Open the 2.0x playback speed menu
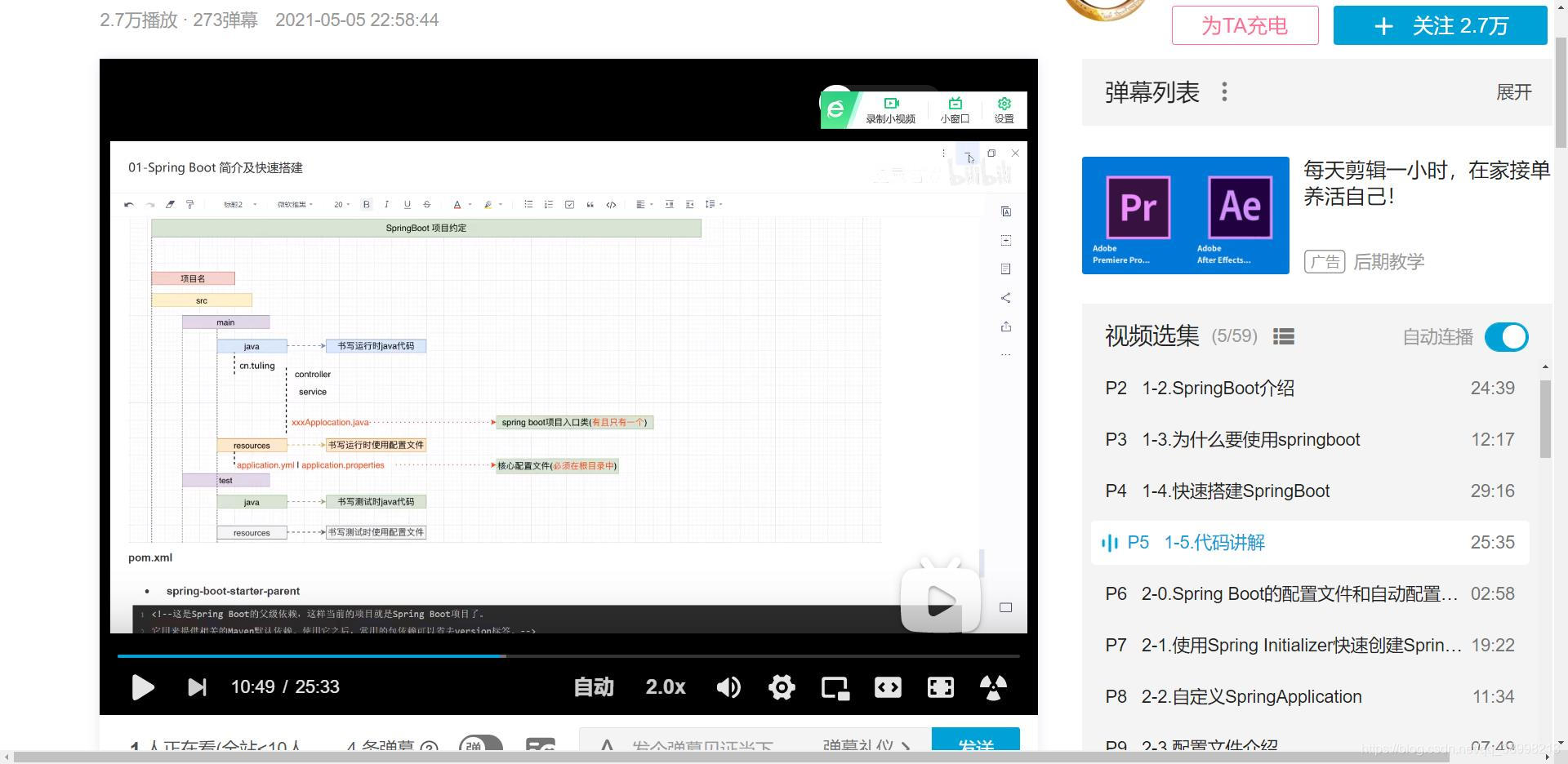The width and height of the screenshot is (1568, 764). pos(666,687)
